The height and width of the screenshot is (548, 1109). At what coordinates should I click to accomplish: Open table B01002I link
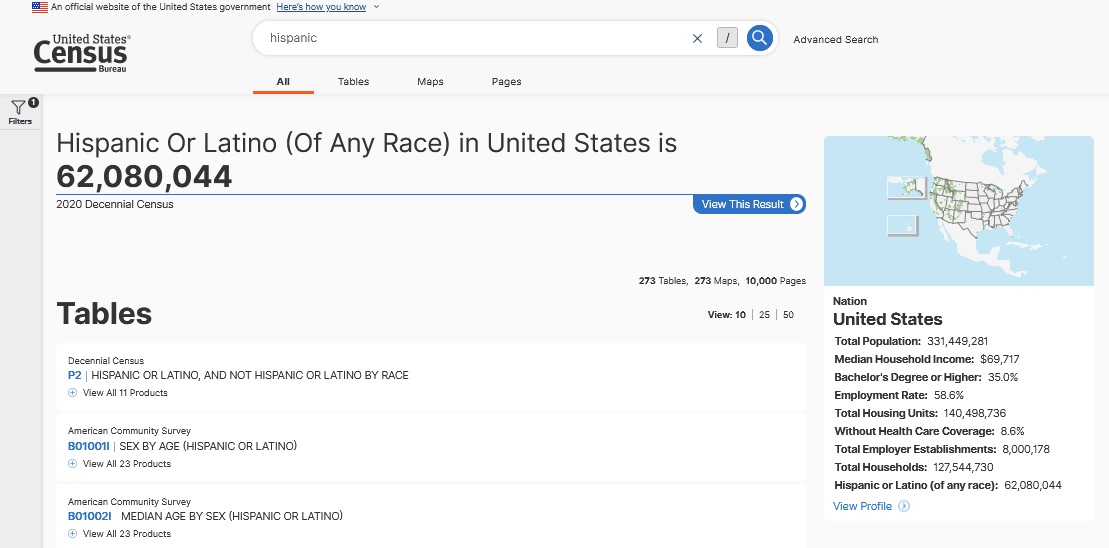pos(89,516)
